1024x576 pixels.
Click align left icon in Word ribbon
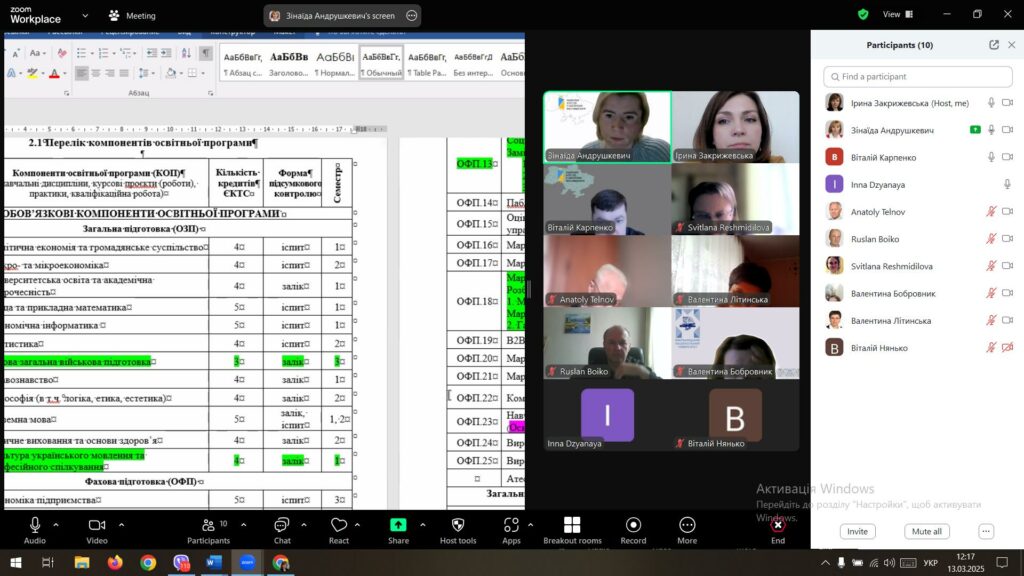click(82, 73)
